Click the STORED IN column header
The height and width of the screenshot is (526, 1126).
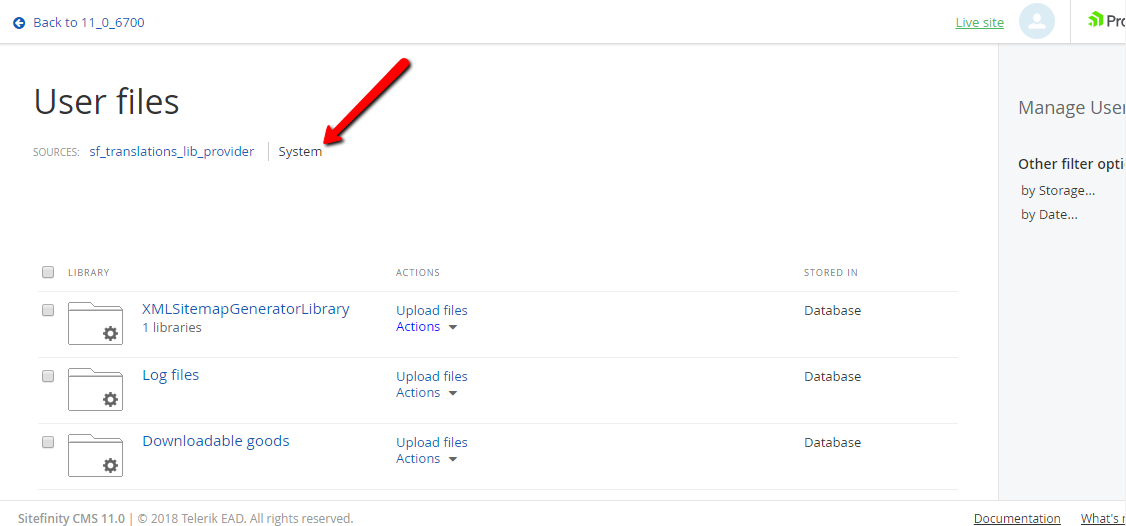click(831, 273)
